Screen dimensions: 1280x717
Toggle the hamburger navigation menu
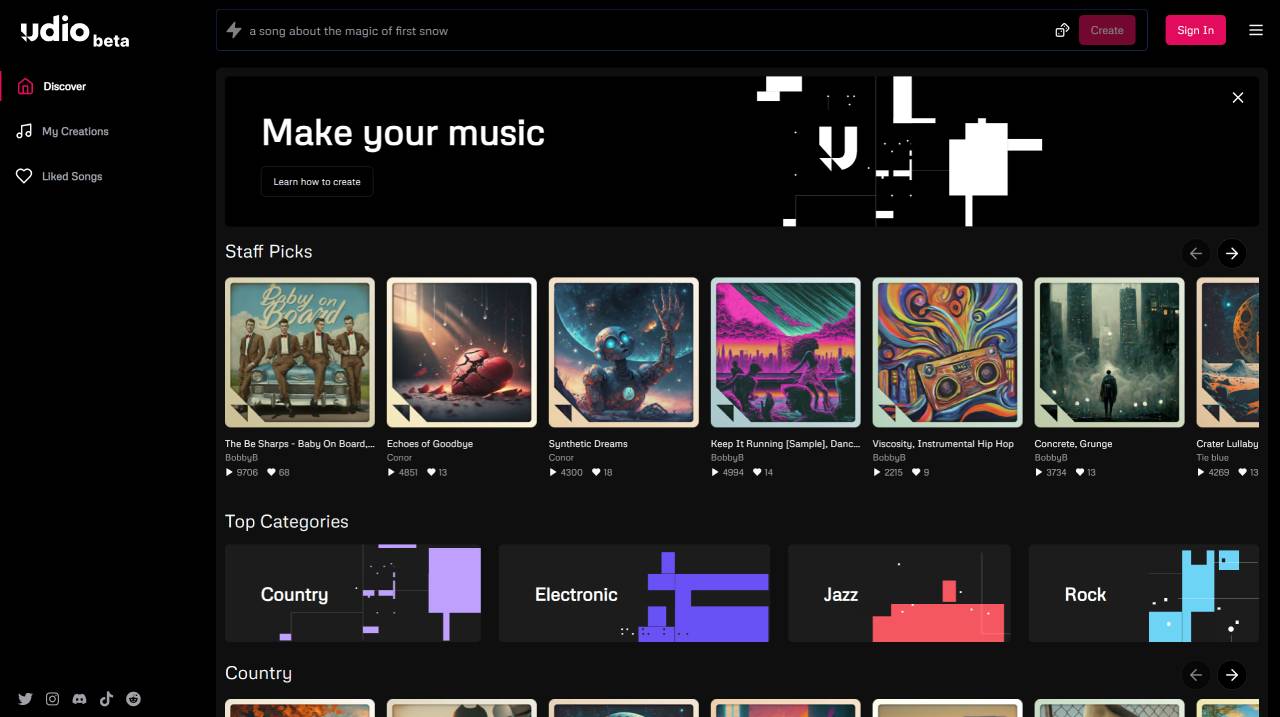[x=1256, y=30]
